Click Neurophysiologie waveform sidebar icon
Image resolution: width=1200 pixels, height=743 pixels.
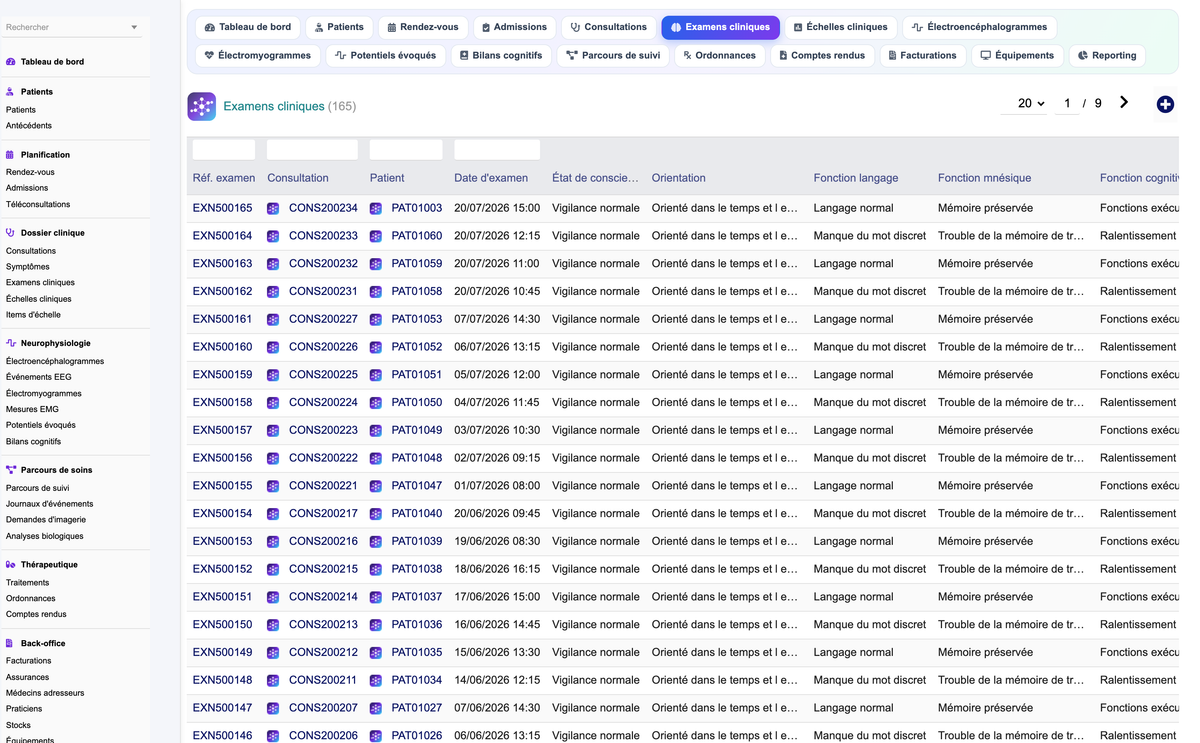tap(11, 343)
